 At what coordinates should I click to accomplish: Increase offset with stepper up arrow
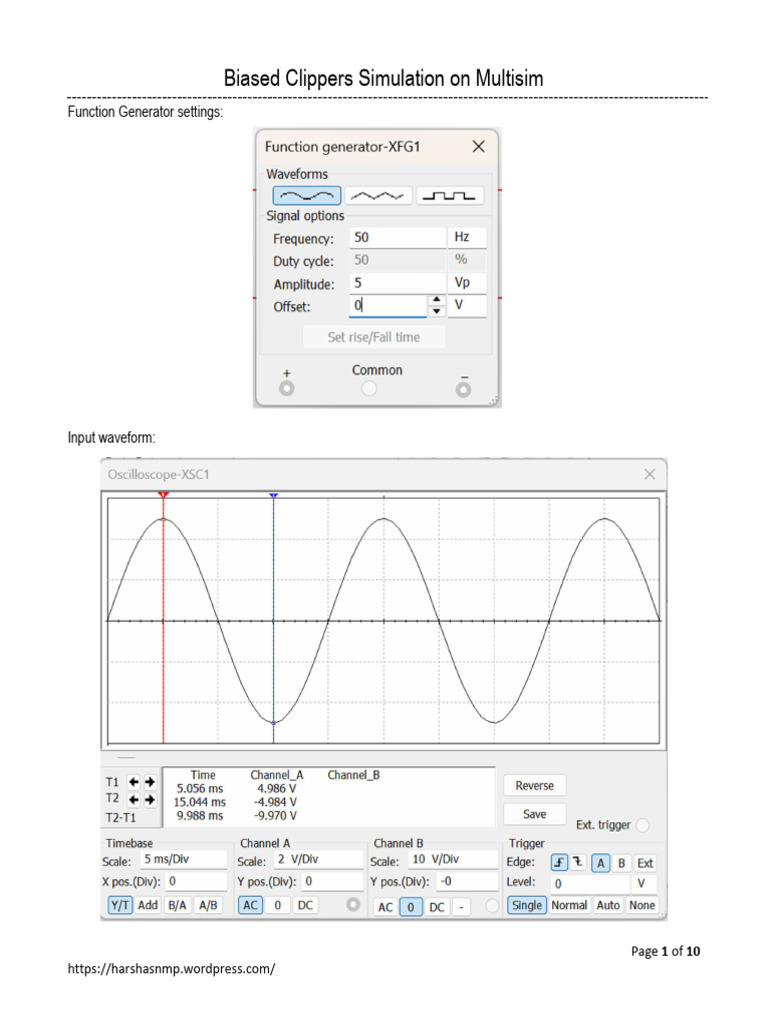coord(436,300)
